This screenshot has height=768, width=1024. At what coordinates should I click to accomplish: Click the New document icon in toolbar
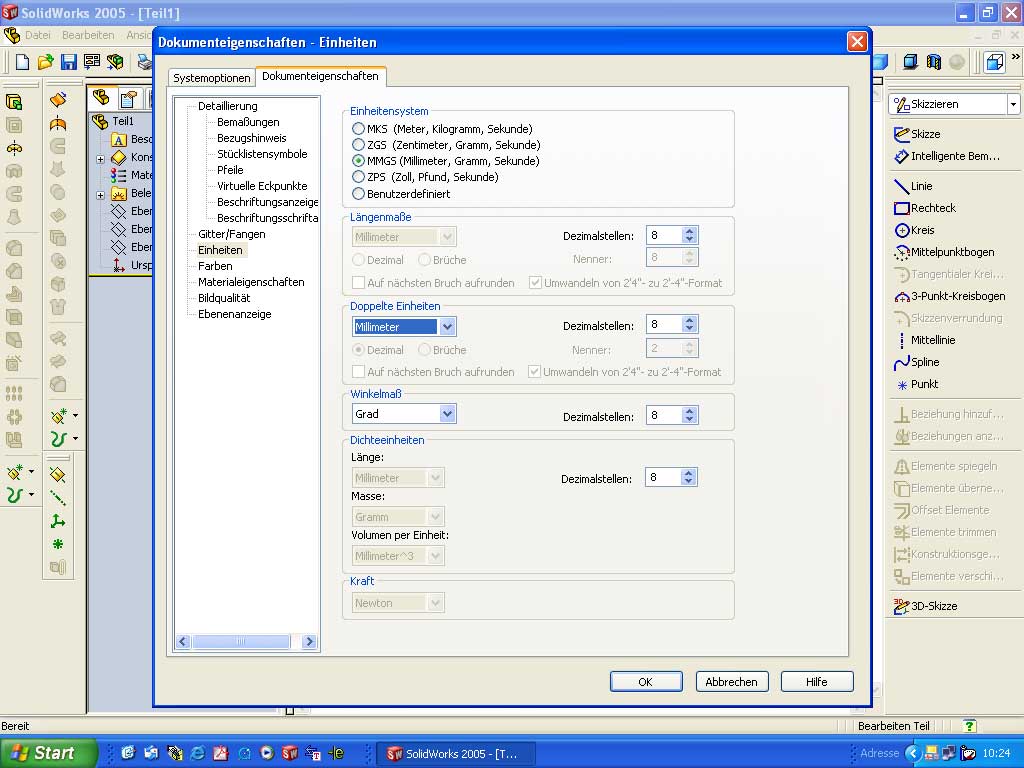coord(22,62)
